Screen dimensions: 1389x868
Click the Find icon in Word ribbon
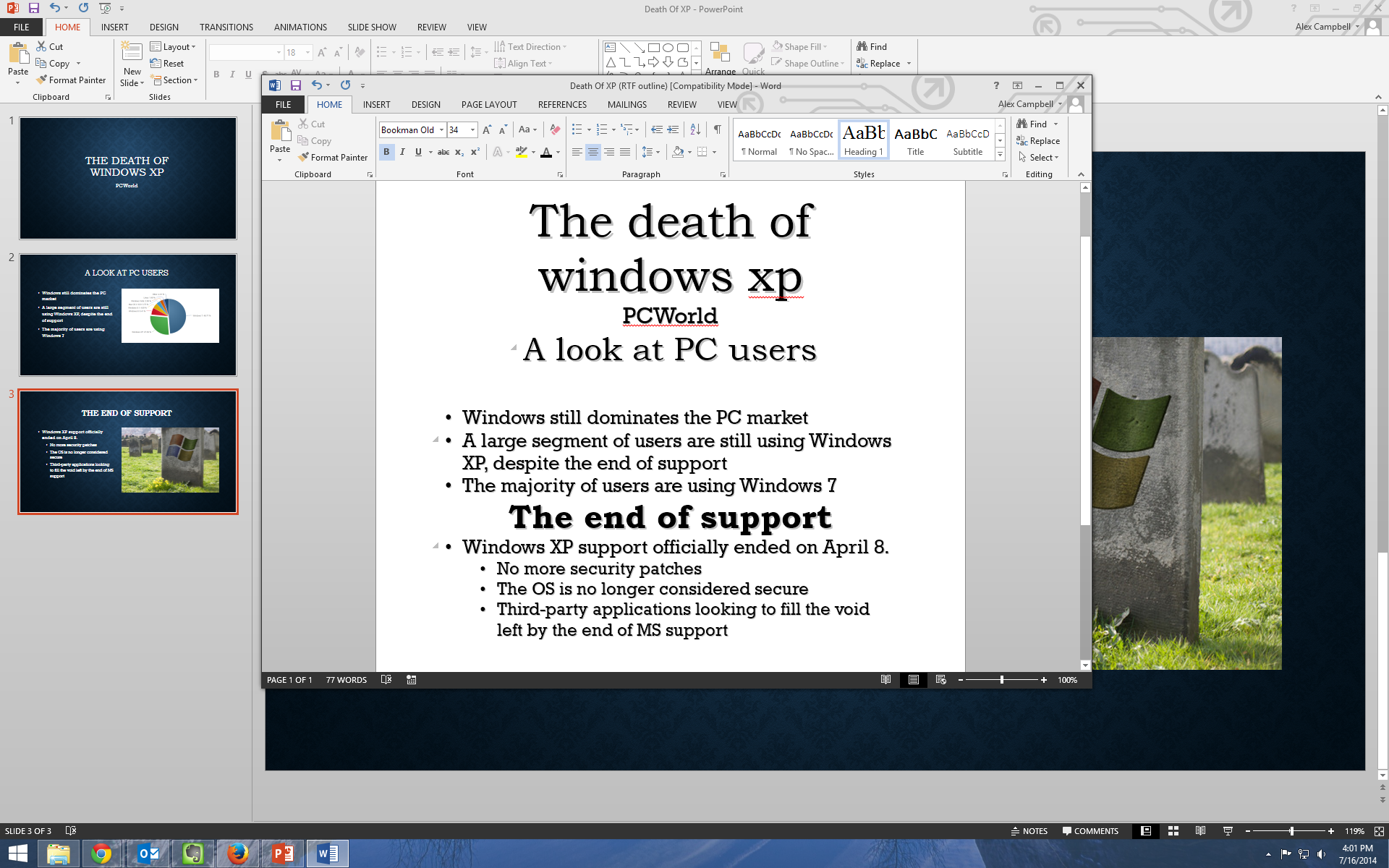coord(1035,124)
